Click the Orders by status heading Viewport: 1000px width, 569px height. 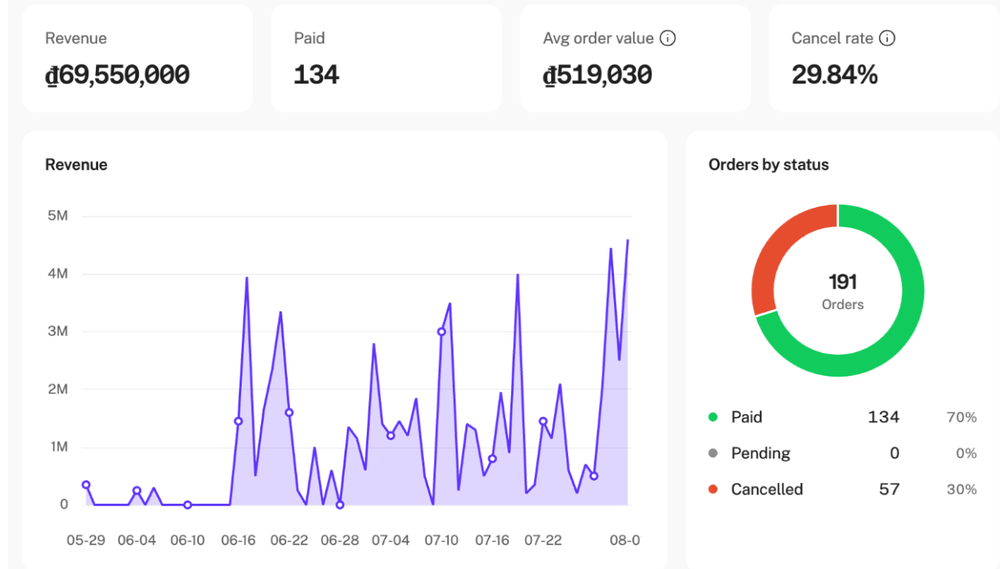tap(768, 165)
